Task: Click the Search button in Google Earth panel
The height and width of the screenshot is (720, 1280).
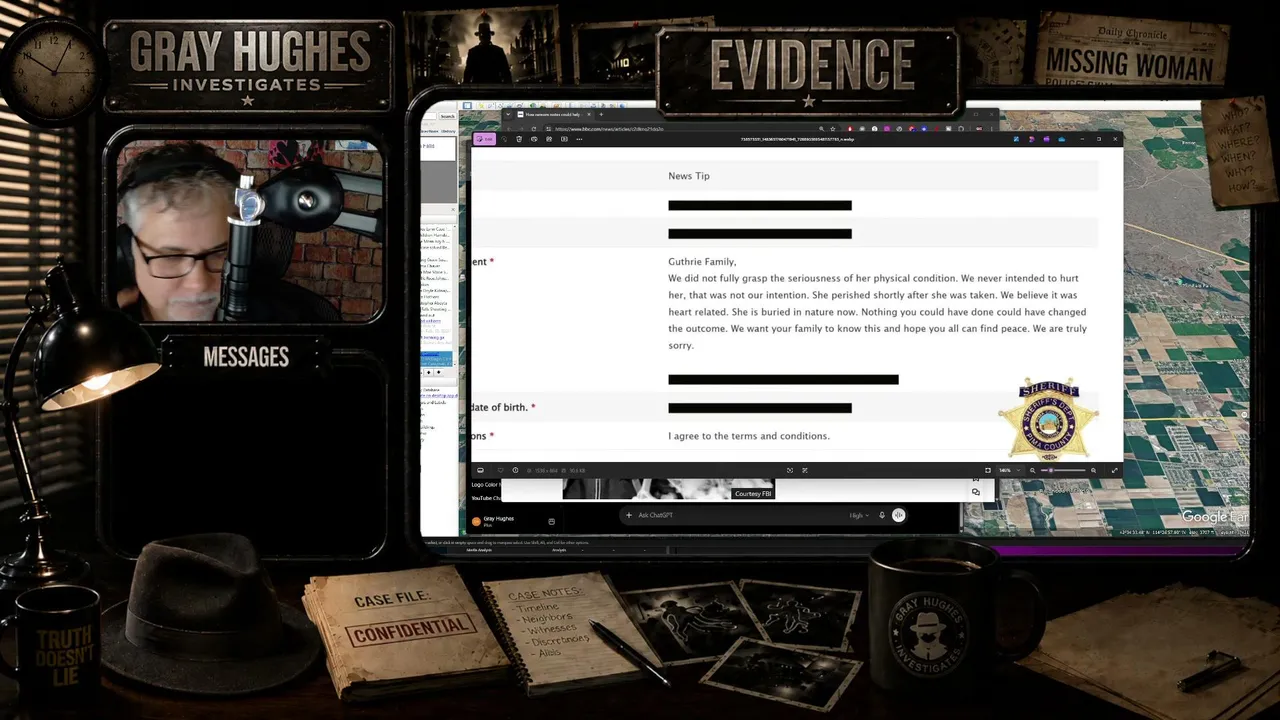Action: [447, 116]
